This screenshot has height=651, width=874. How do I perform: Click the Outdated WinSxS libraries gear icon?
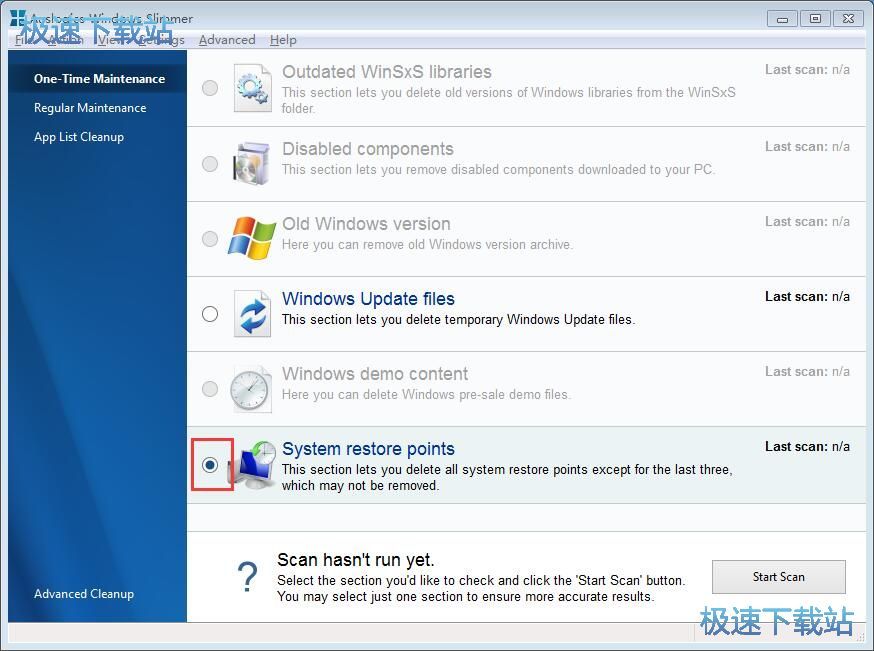pyautogui.click(x=252, y=88)
